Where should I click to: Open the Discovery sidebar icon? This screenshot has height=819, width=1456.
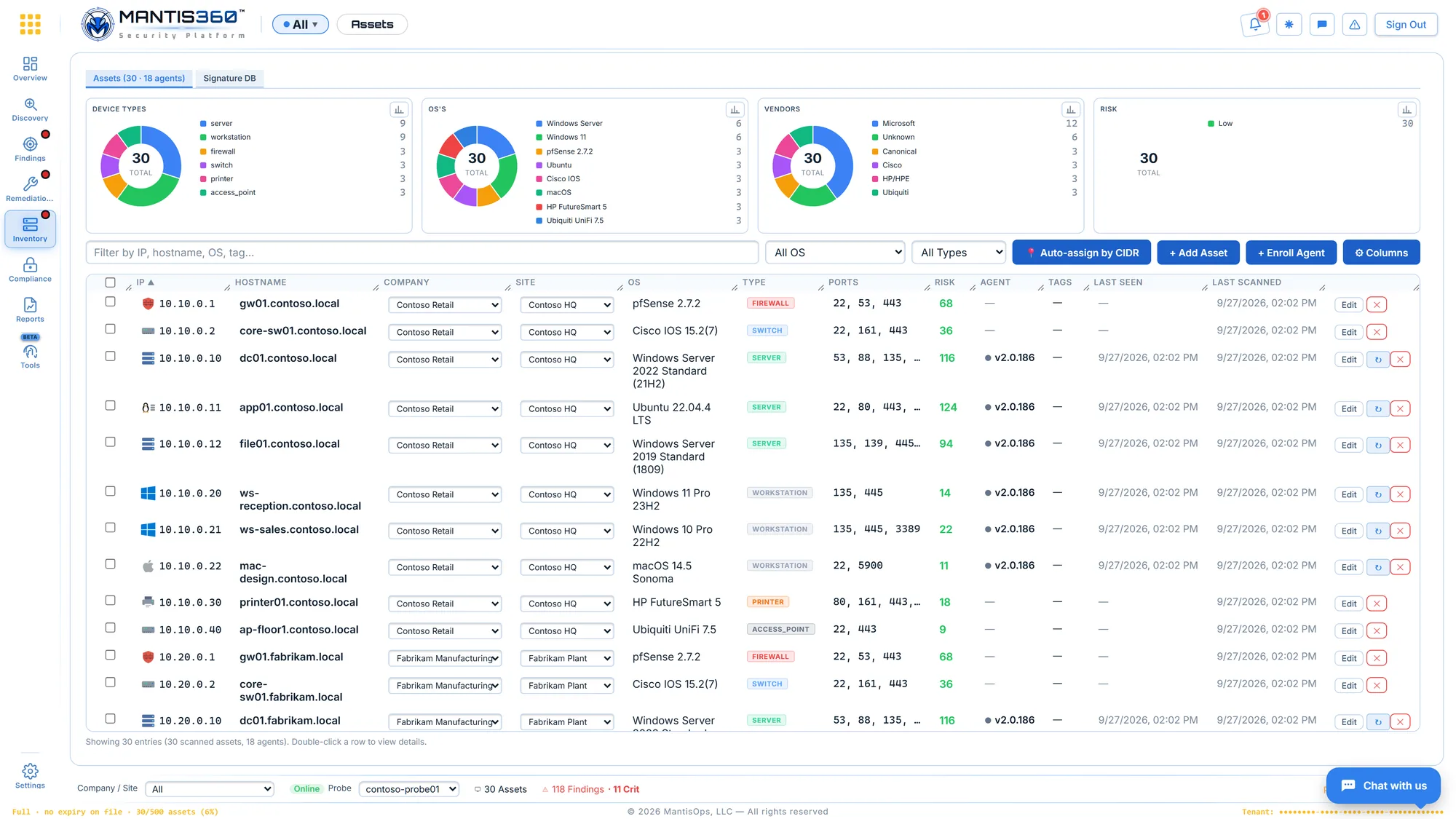pos(30,109)
